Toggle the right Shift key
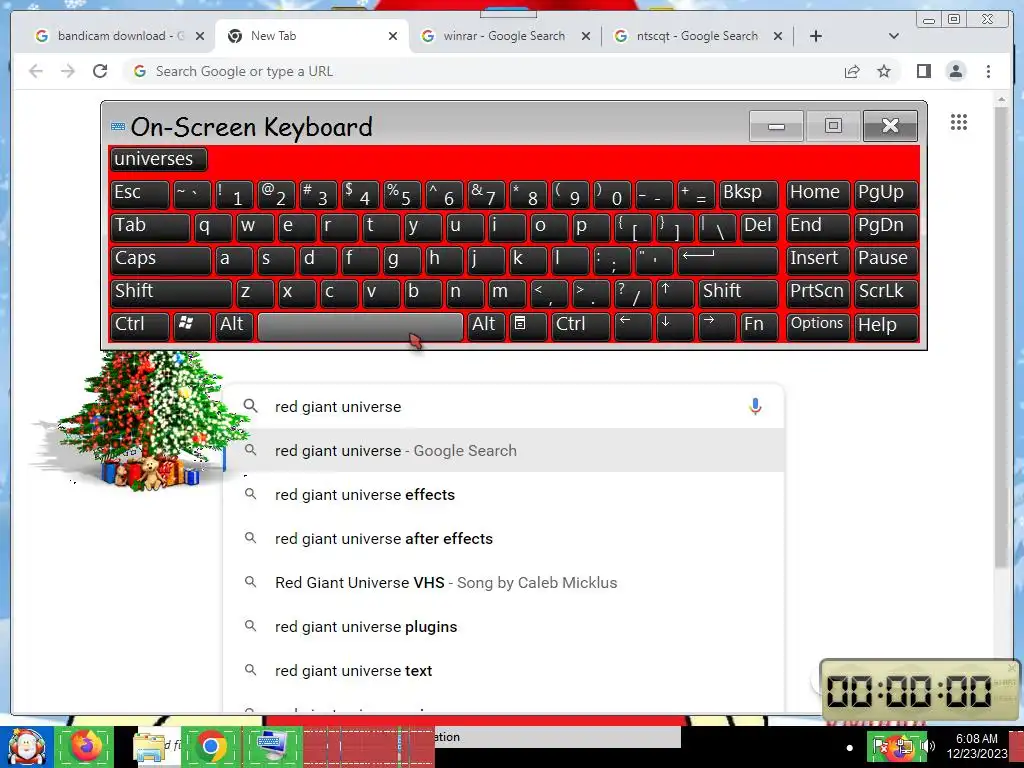 click(738, 293)
